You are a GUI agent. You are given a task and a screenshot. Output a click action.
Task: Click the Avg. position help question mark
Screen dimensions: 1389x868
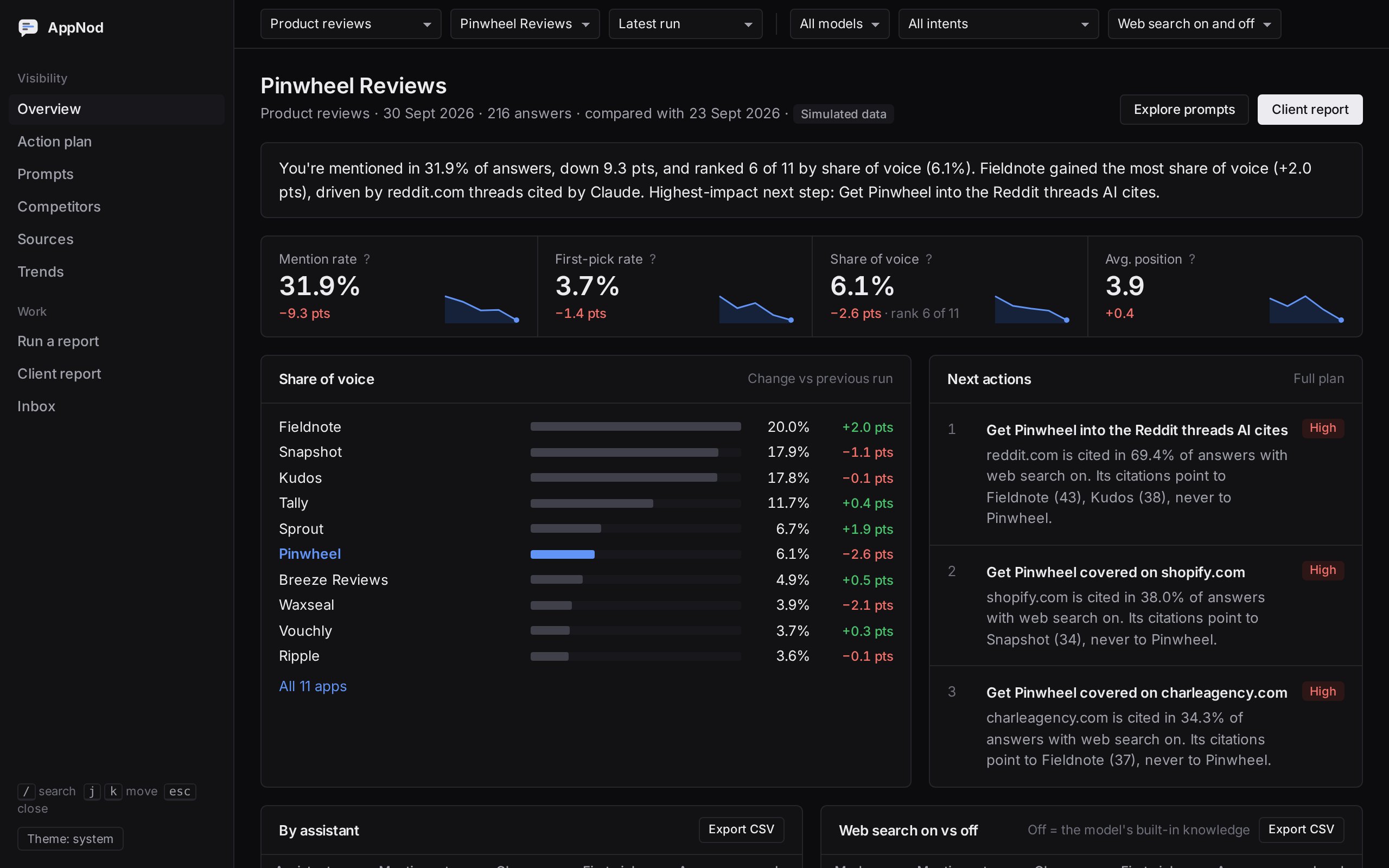pyautogui.click(x=1192, y=259)
